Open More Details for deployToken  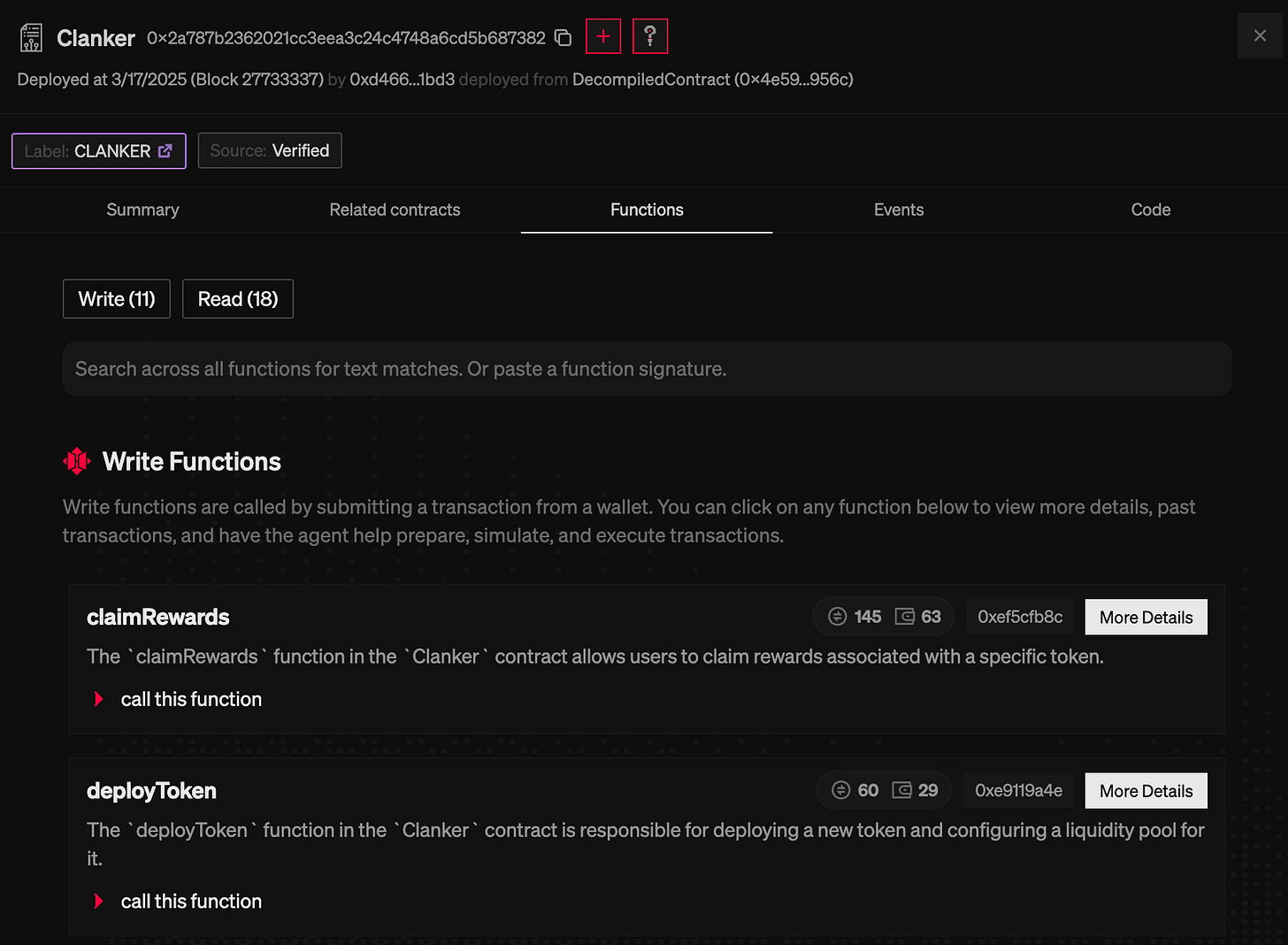[x=1146, y=791]
